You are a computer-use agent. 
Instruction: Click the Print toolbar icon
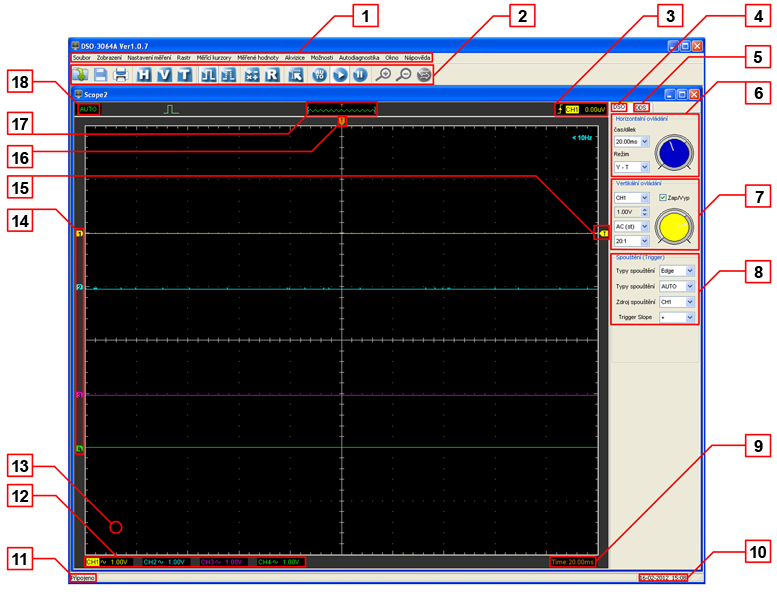(x=120, y=75)
